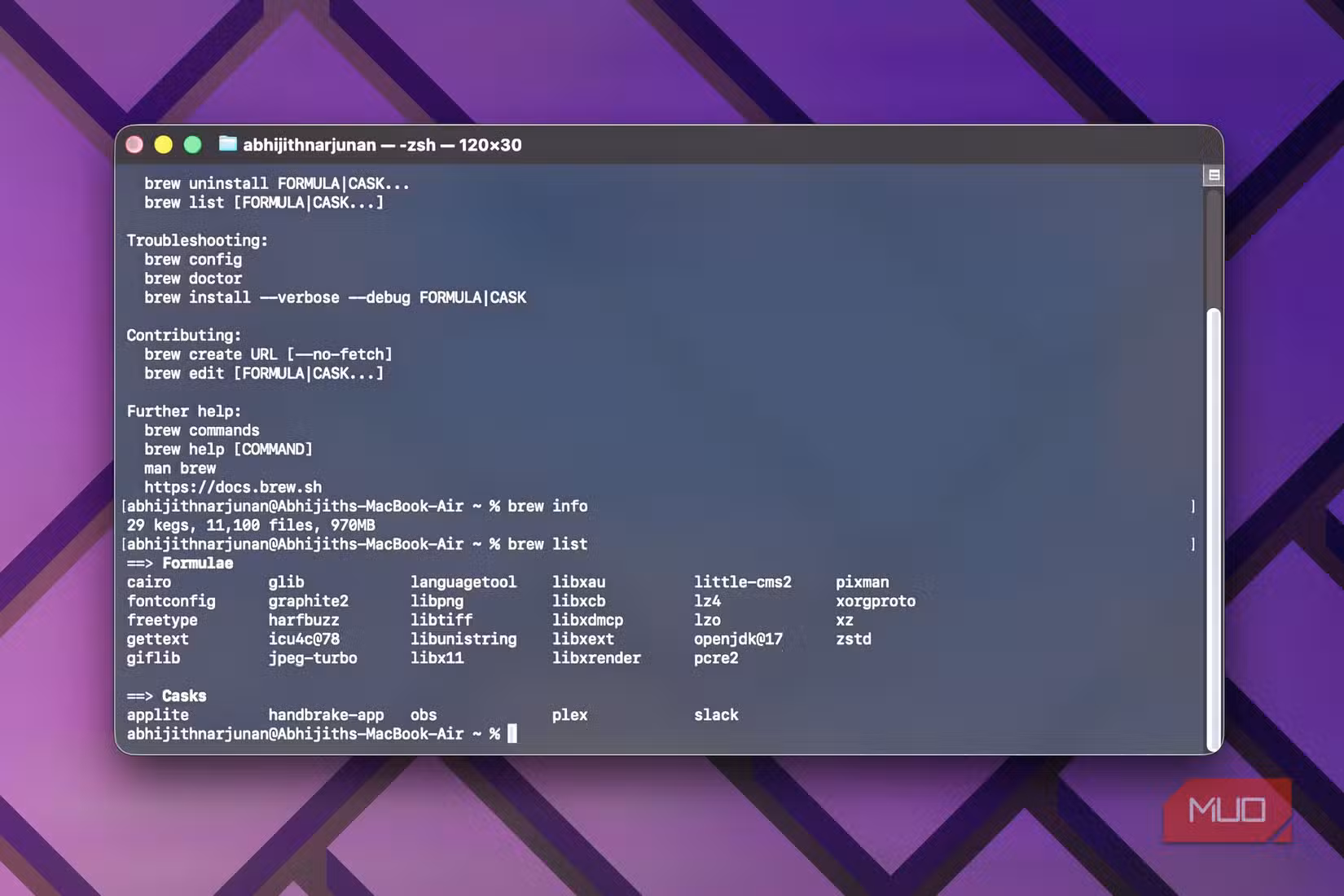Click the 'openjdk@17' formula name

(738, 639)
